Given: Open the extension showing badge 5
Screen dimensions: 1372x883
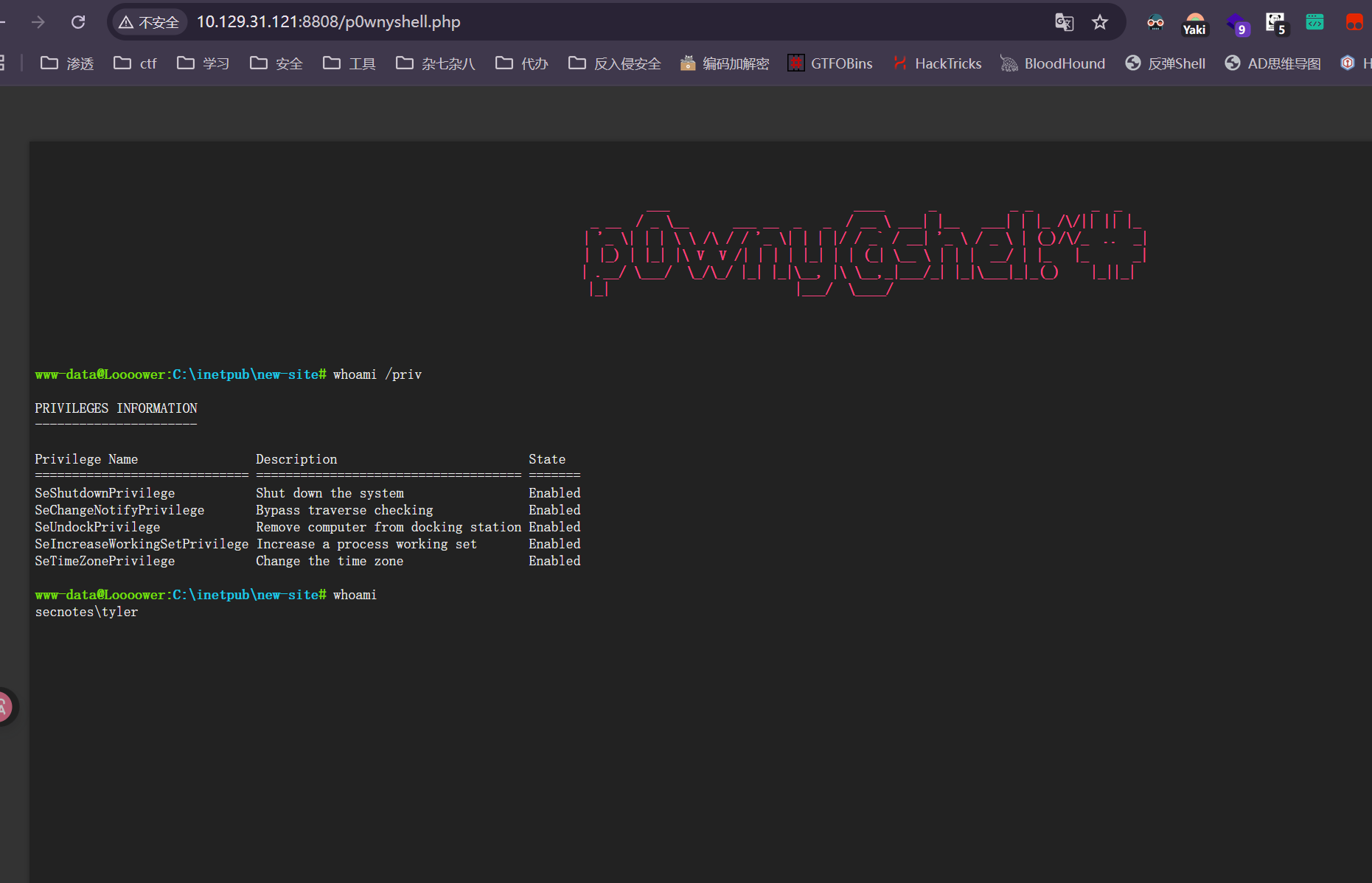Looking at the screenshot, I should coord(1275,23).
